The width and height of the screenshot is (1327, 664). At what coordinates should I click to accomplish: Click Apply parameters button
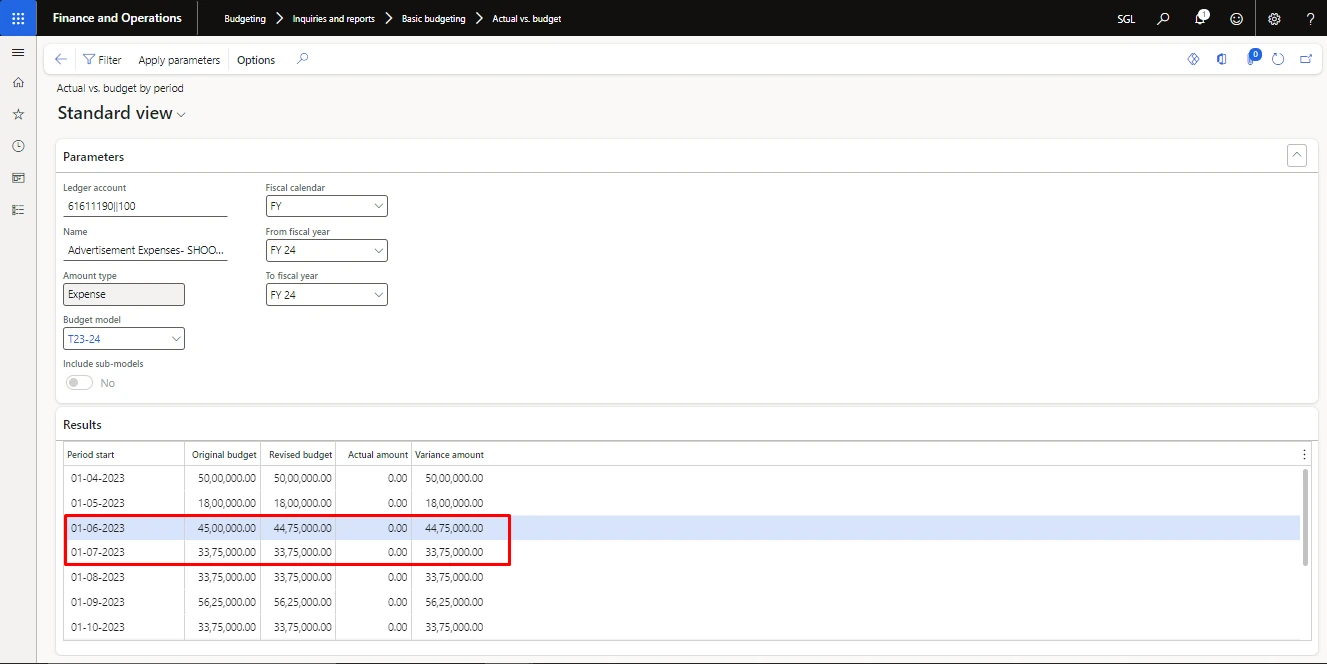[179, 60]
